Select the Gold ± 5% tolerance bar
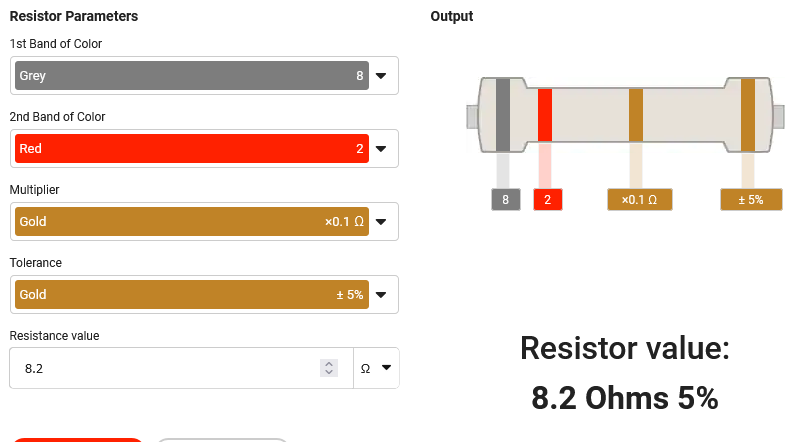Viewport: 809px width, 442px height. coord(192,294)
